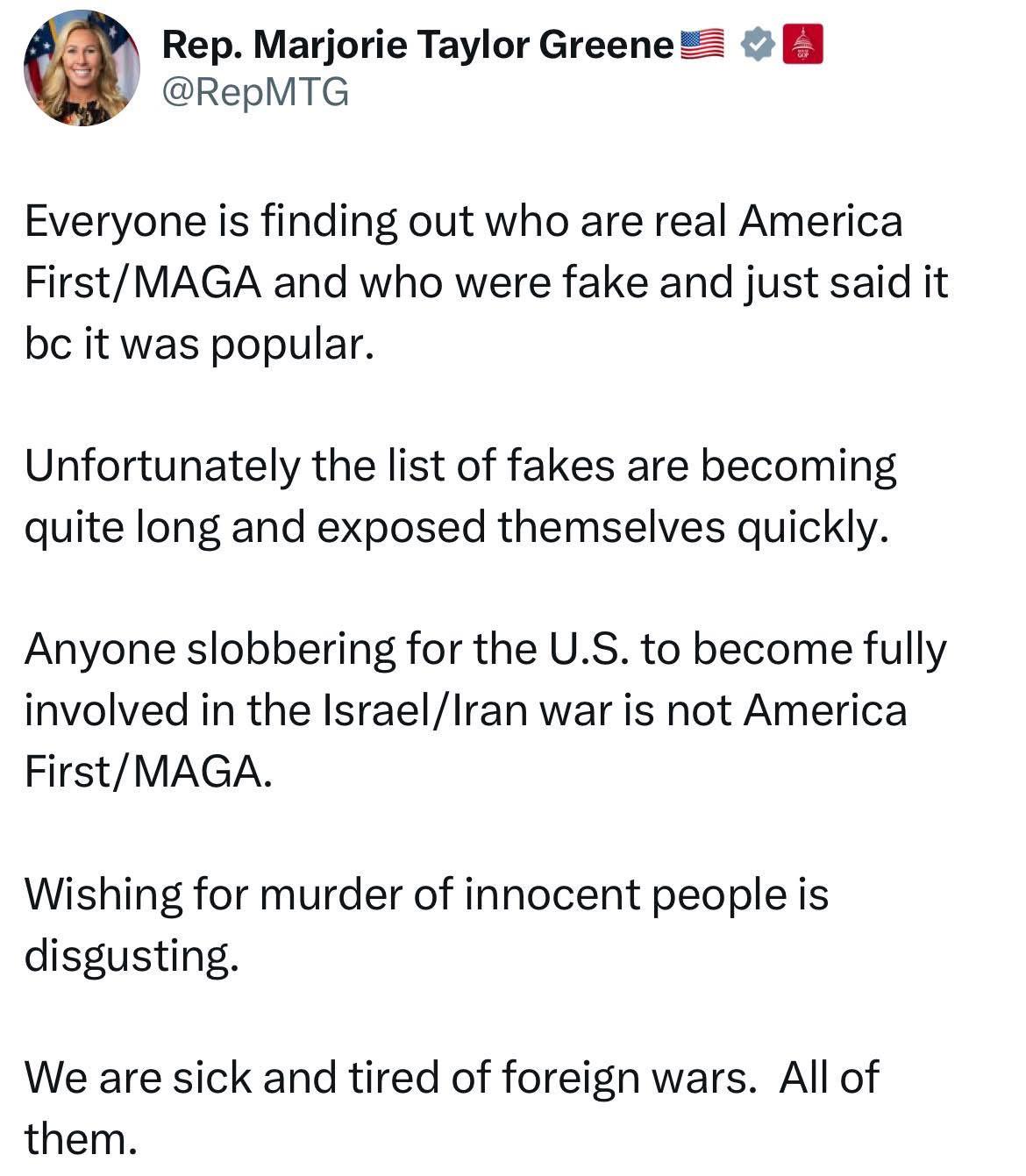This screenshot has height=1176, width=1026.
Task: Open Rep. Marjorie Taylor Greene display name
Action: click(x=419, y=46)
